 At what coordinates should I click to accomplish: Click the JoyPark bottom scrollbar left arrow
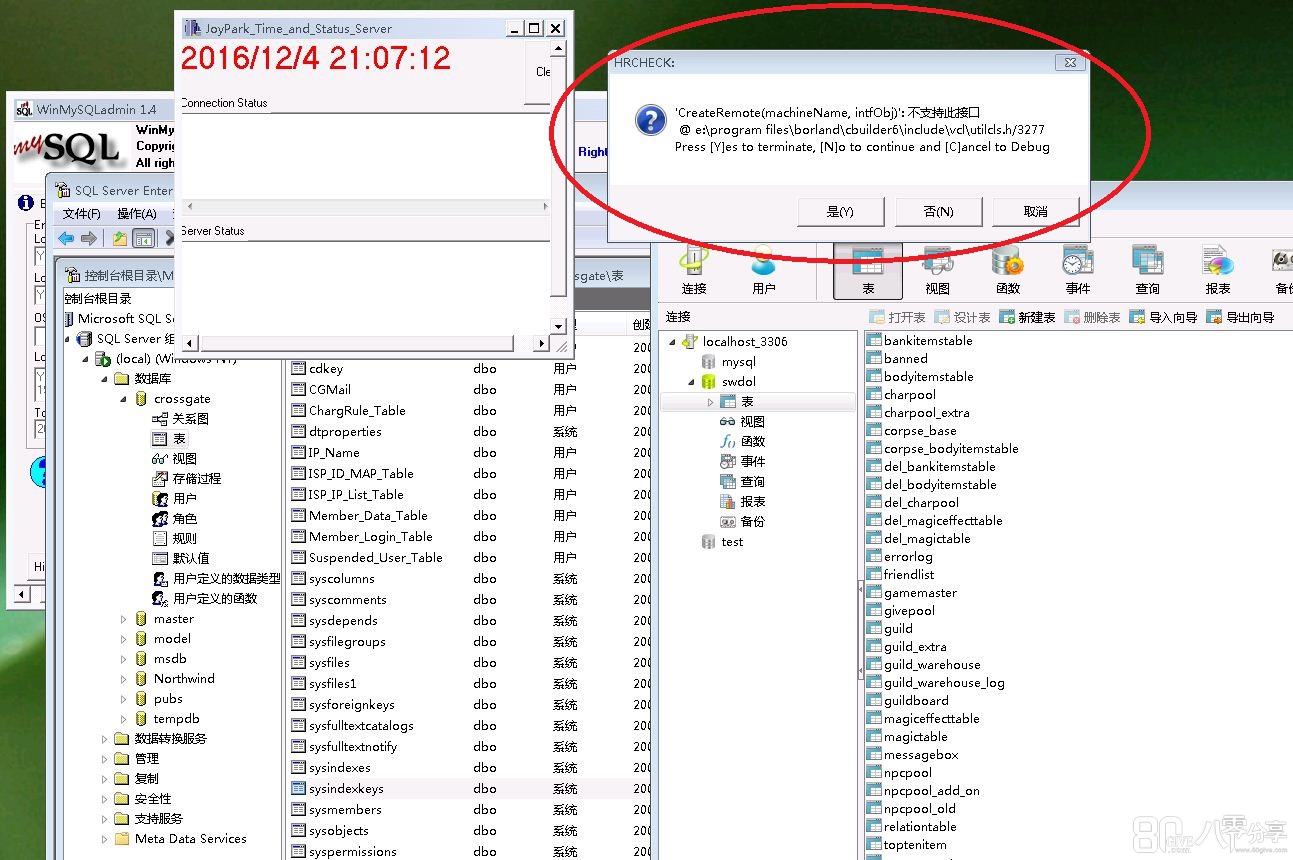190,343
